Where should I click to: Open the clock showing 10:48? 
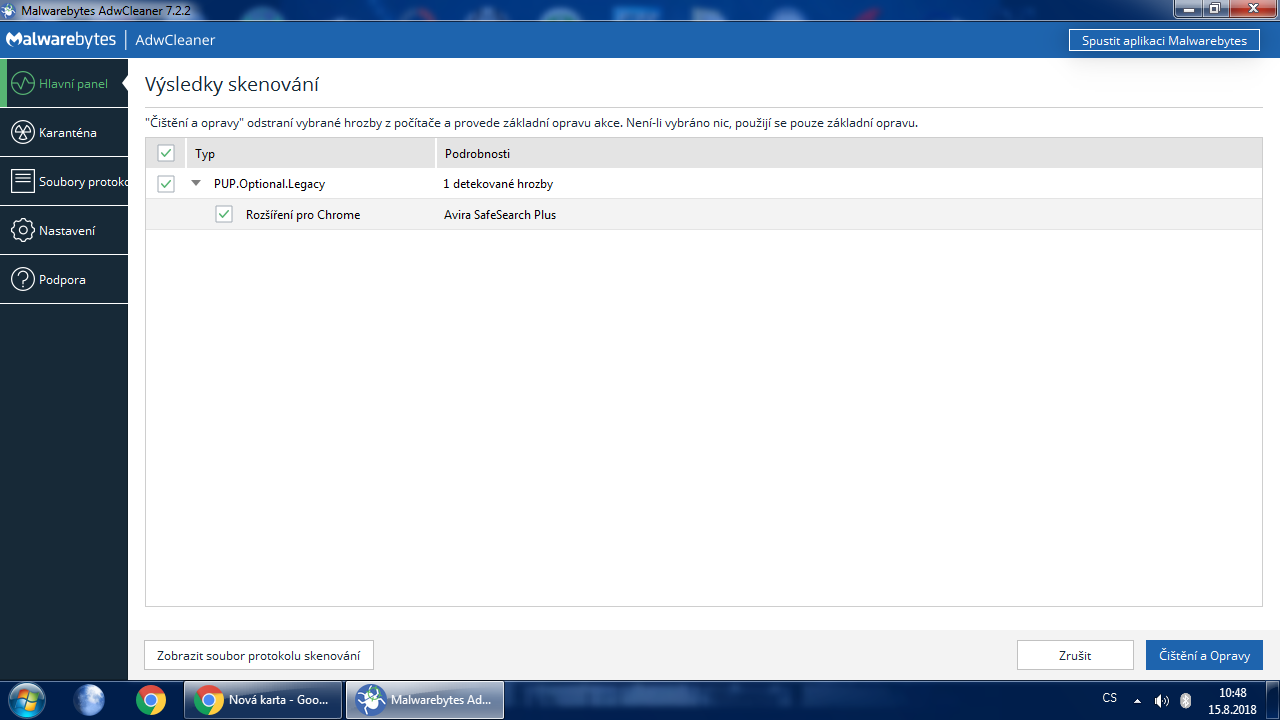pyautogui.click(x=1233, y=700)
